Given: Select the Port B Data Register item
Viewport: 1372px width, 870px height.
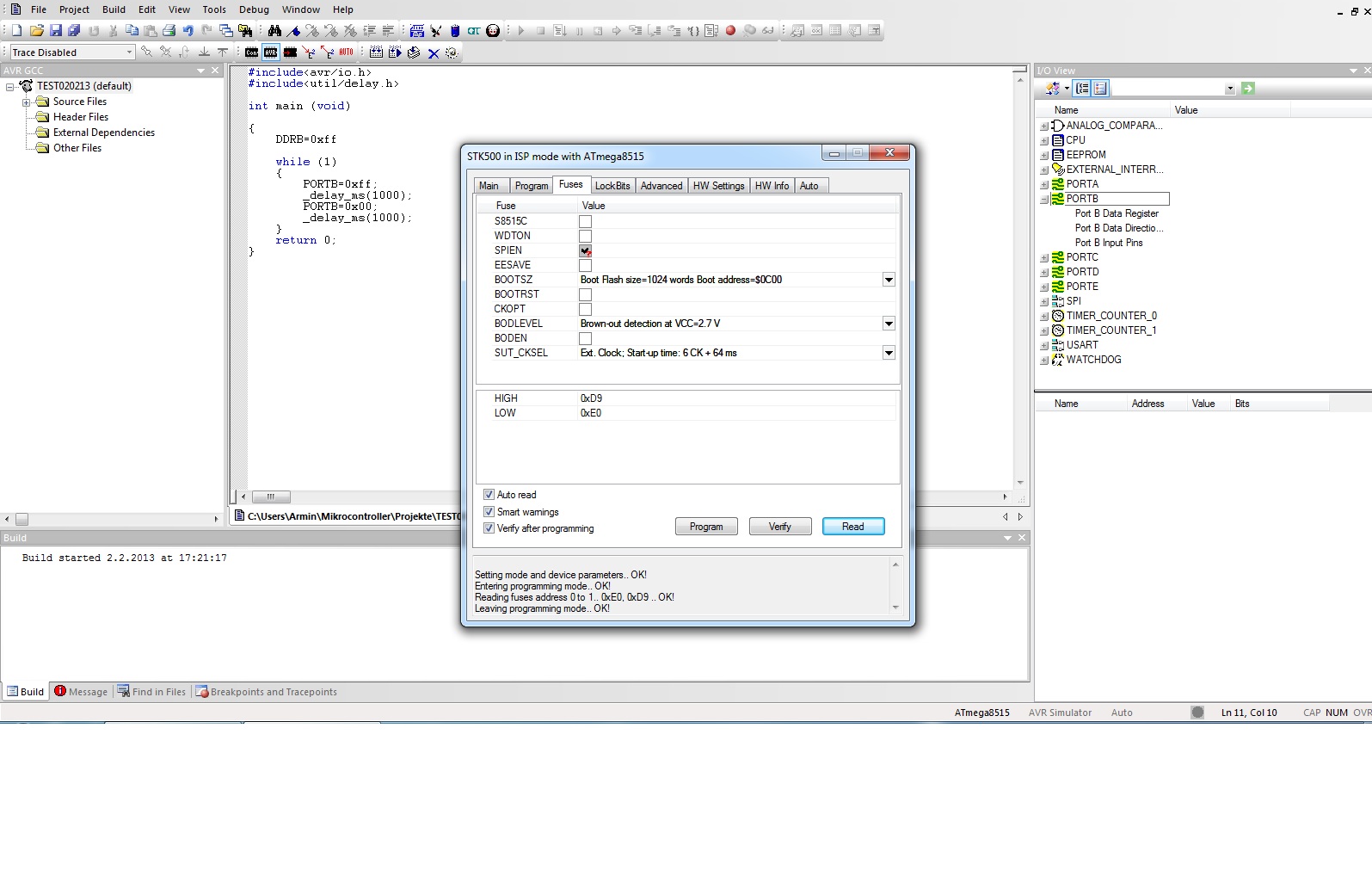Looking at the screenshot, I should pos(1117,213).
